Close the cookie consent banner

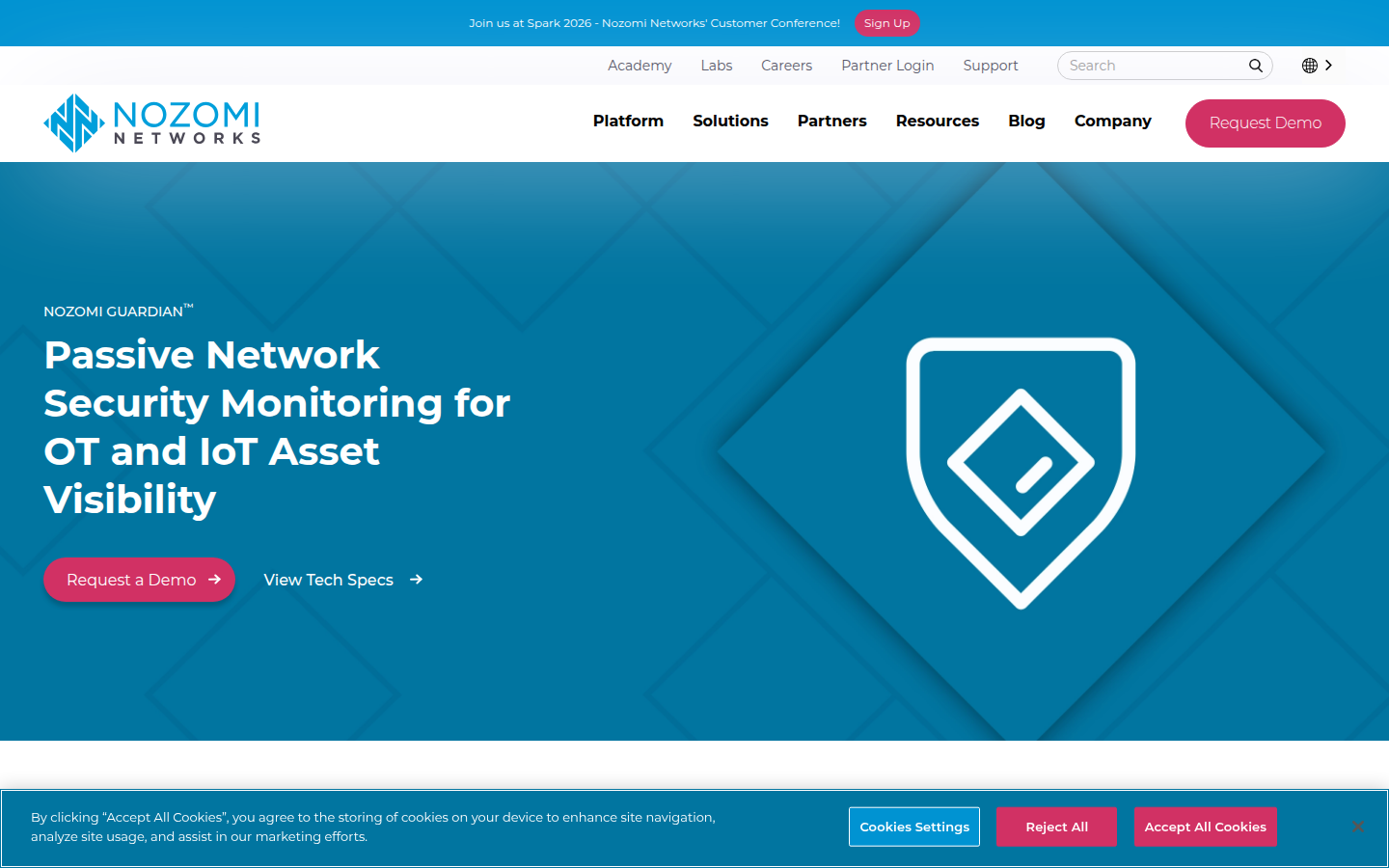(1358, 827)
